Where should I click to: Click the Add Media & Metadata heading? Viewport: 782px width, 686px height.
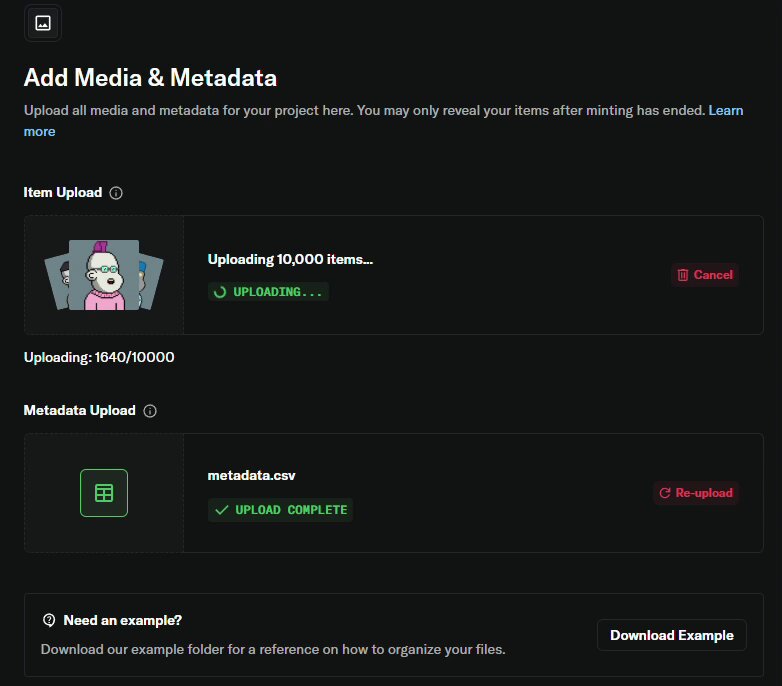pos(150,78)
